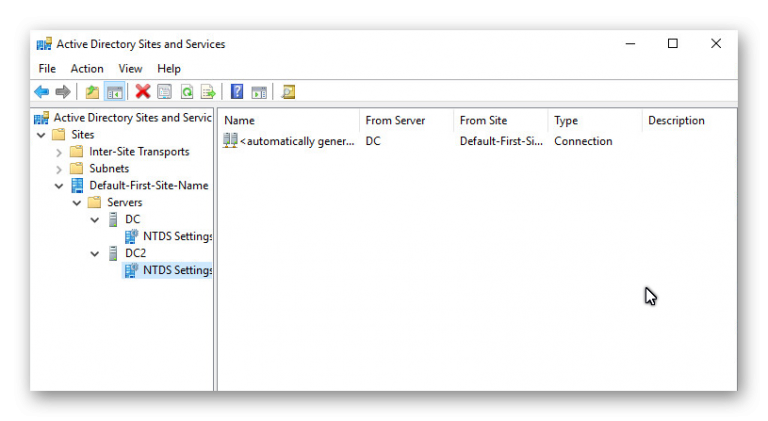This screenshot has height=421, width=768.
Task: Click the green Refresh toolbar icon
Action: (186, 92)
